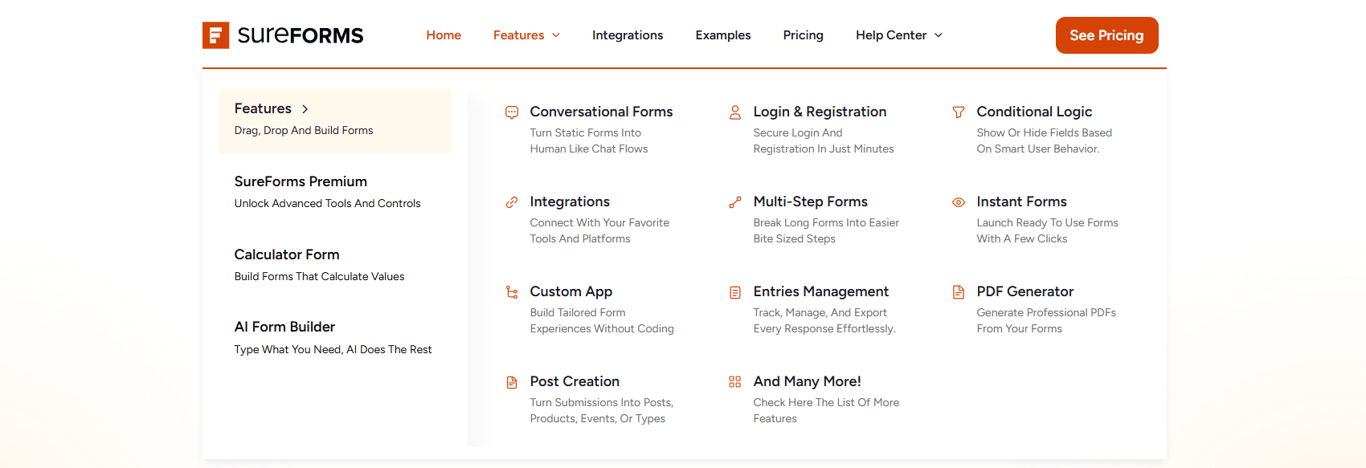Click the Instant Forms eye icon
Screen dimensions: 1366x468
click(x=959, y=202)
